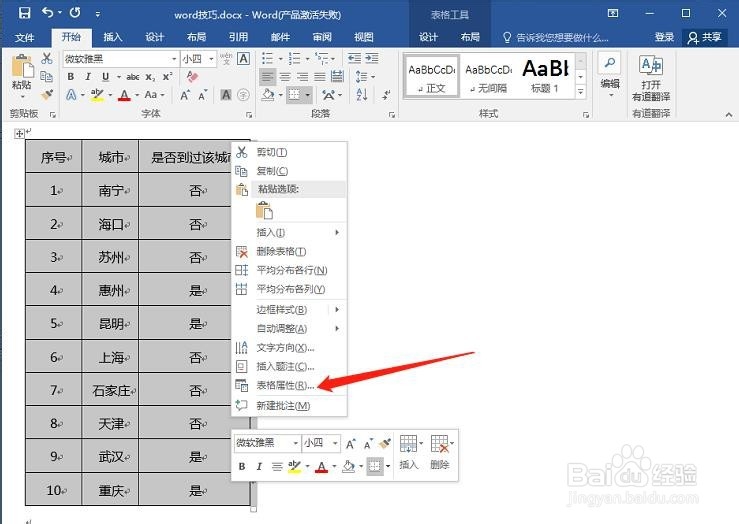Expand 插入(I) submenu in context menu

(289, 232)
